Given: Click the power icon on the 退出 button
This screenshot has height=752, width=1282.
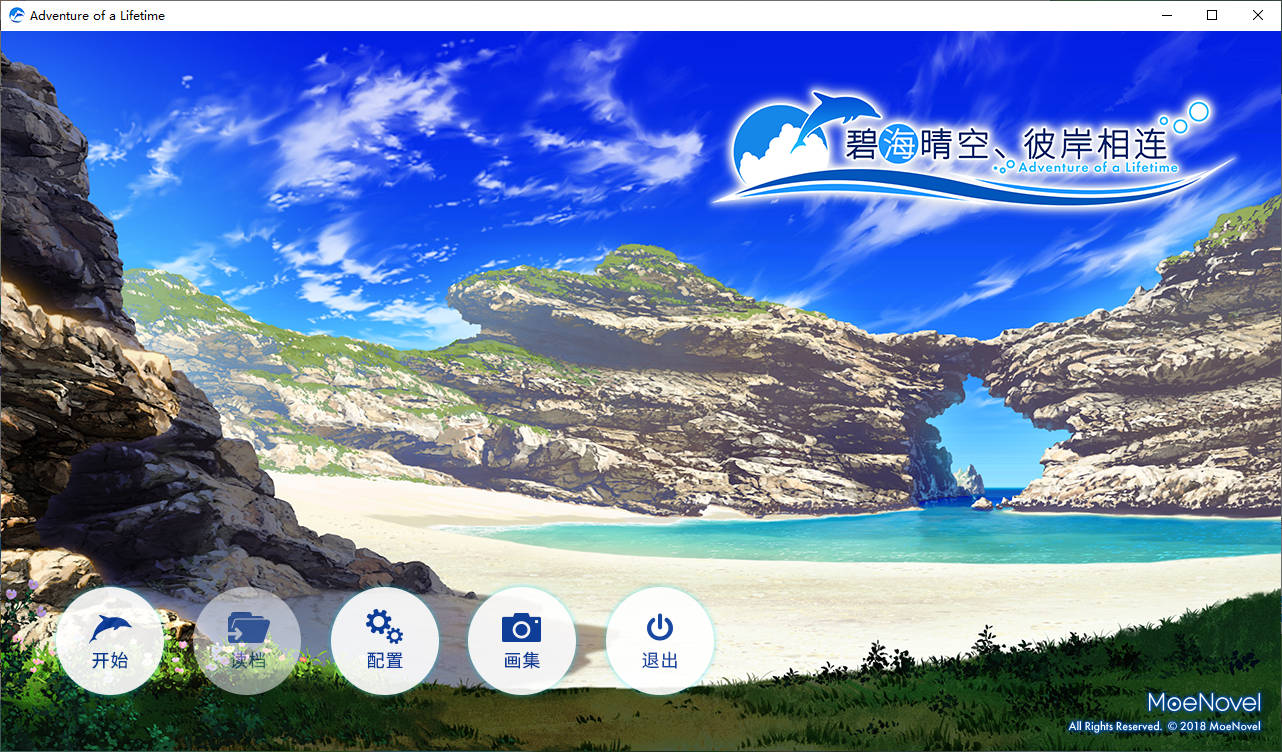Looking at the screenshot, I should [660, 627].
